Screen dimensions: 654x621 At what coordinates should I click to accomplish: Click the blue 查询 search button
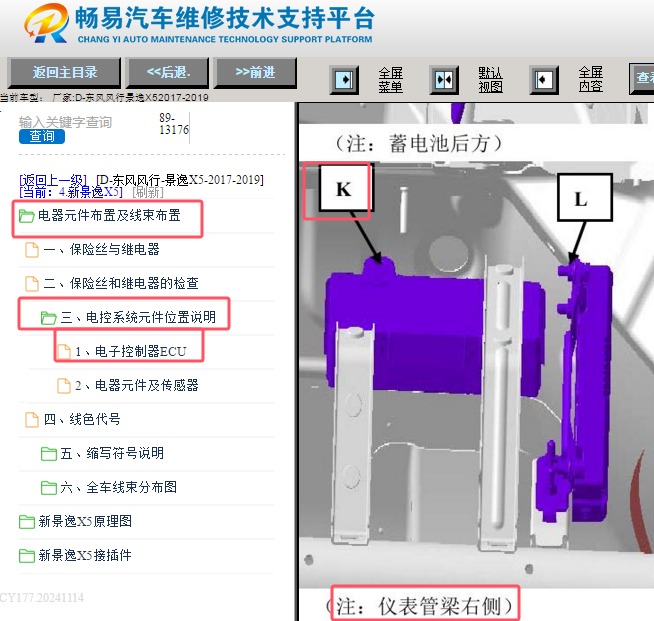42,136
